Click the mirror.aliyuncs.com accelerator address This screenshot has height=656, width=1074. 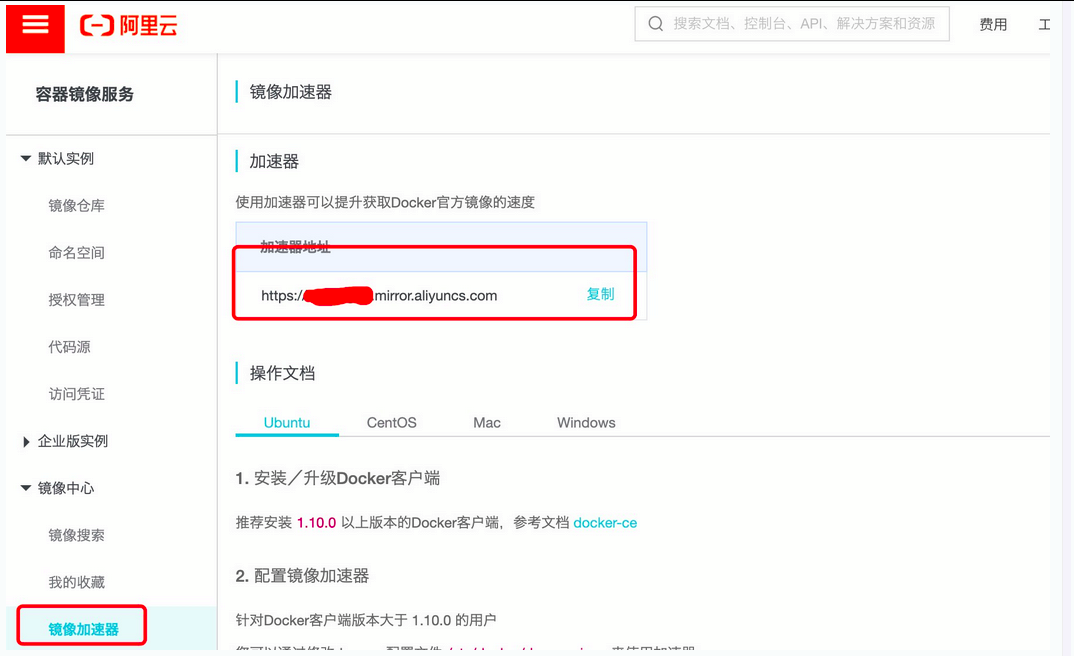coord(379,296)
